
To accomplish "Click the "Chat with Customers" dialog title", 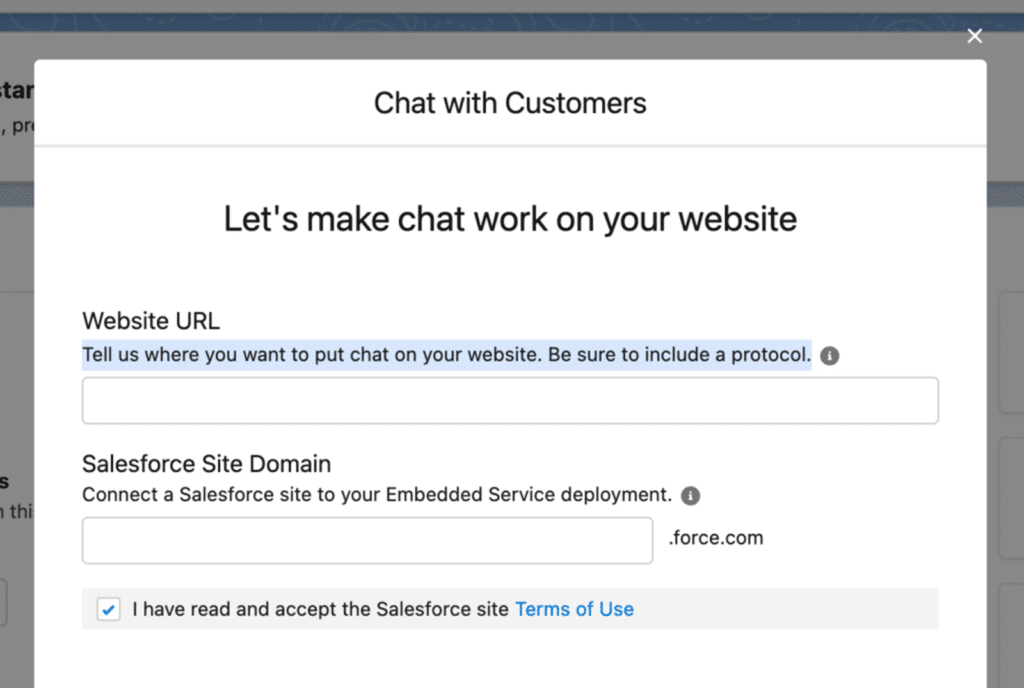I will pos(510,103).
